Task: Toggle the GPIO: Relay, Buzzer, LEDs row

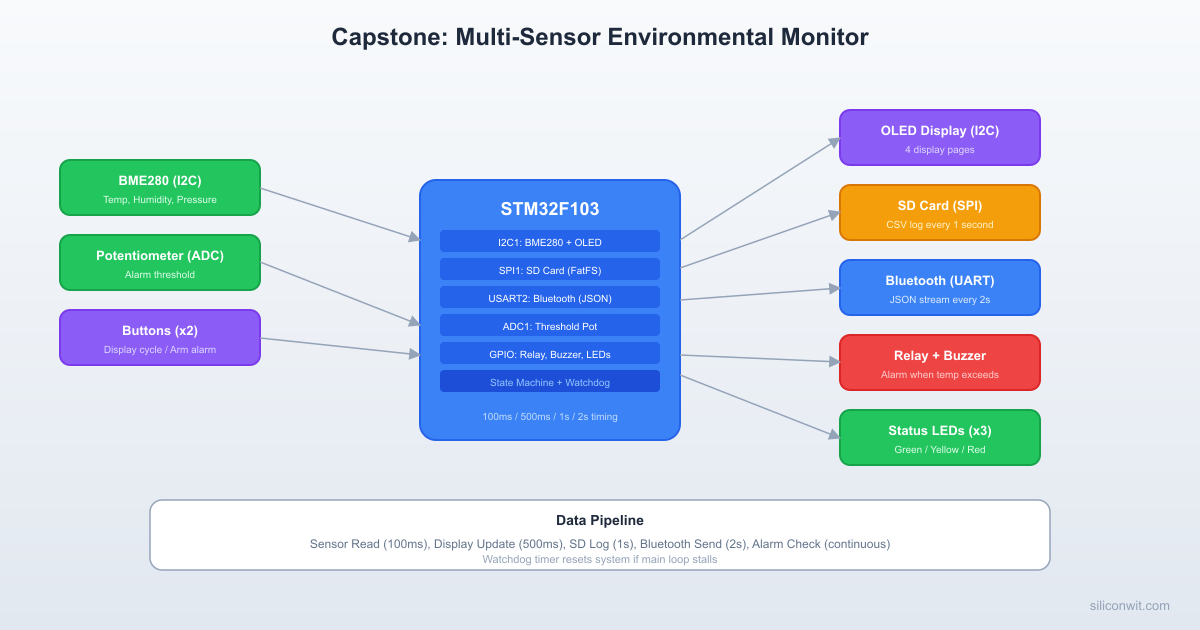Action: point(549,353)
